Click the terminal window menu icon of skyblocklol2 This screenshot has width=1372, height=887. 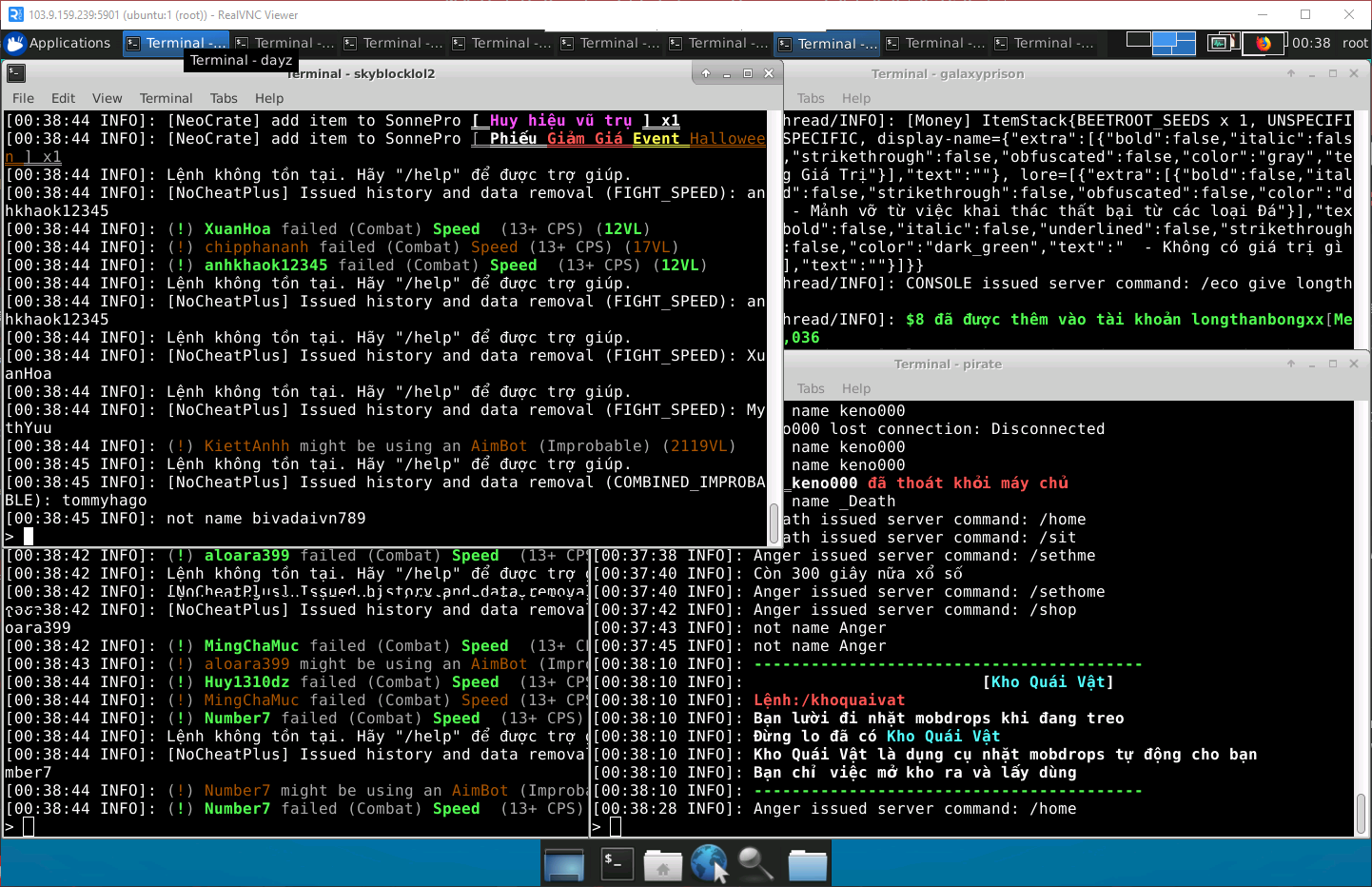16,73
